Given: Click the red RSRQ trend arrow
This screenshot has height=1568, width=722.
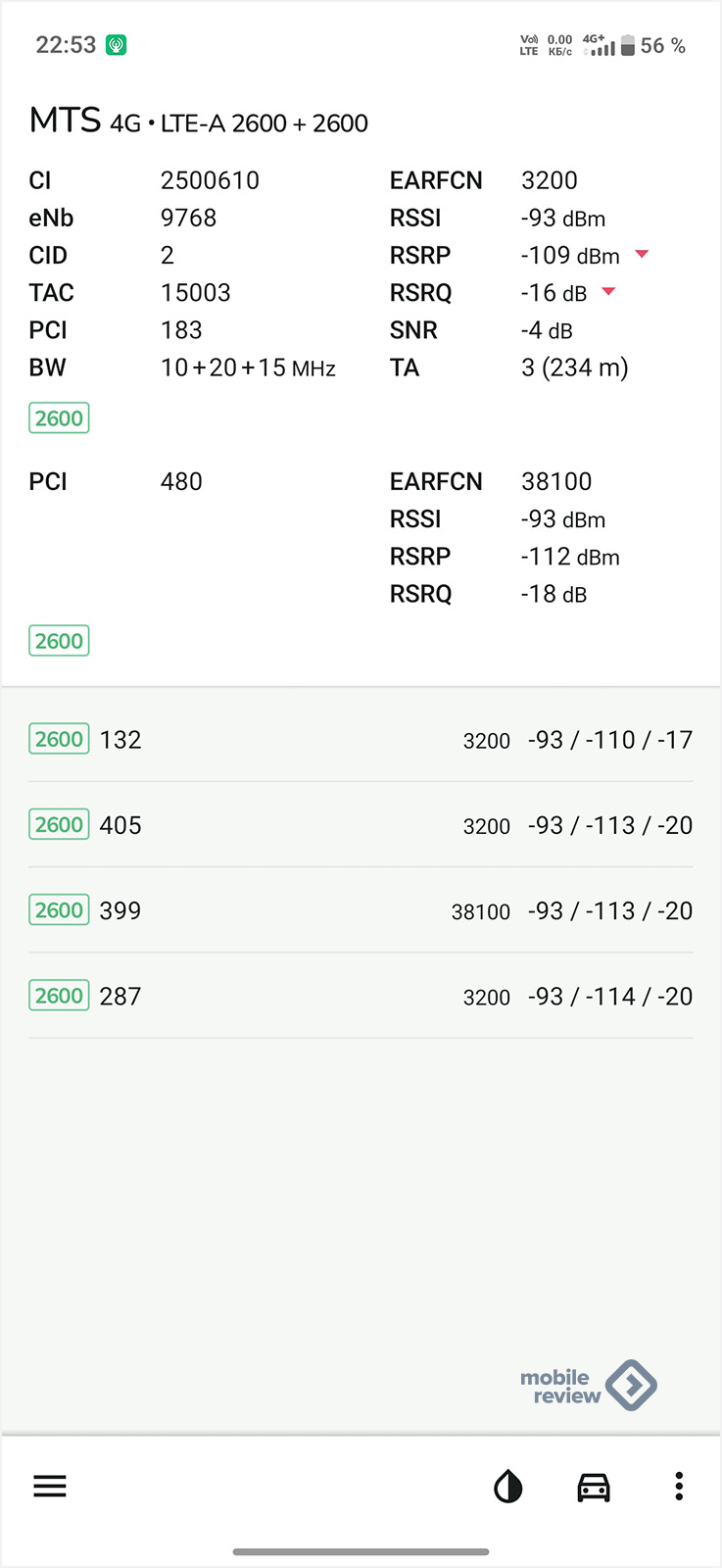Looking at the screenshot, I should pos(608,292).
